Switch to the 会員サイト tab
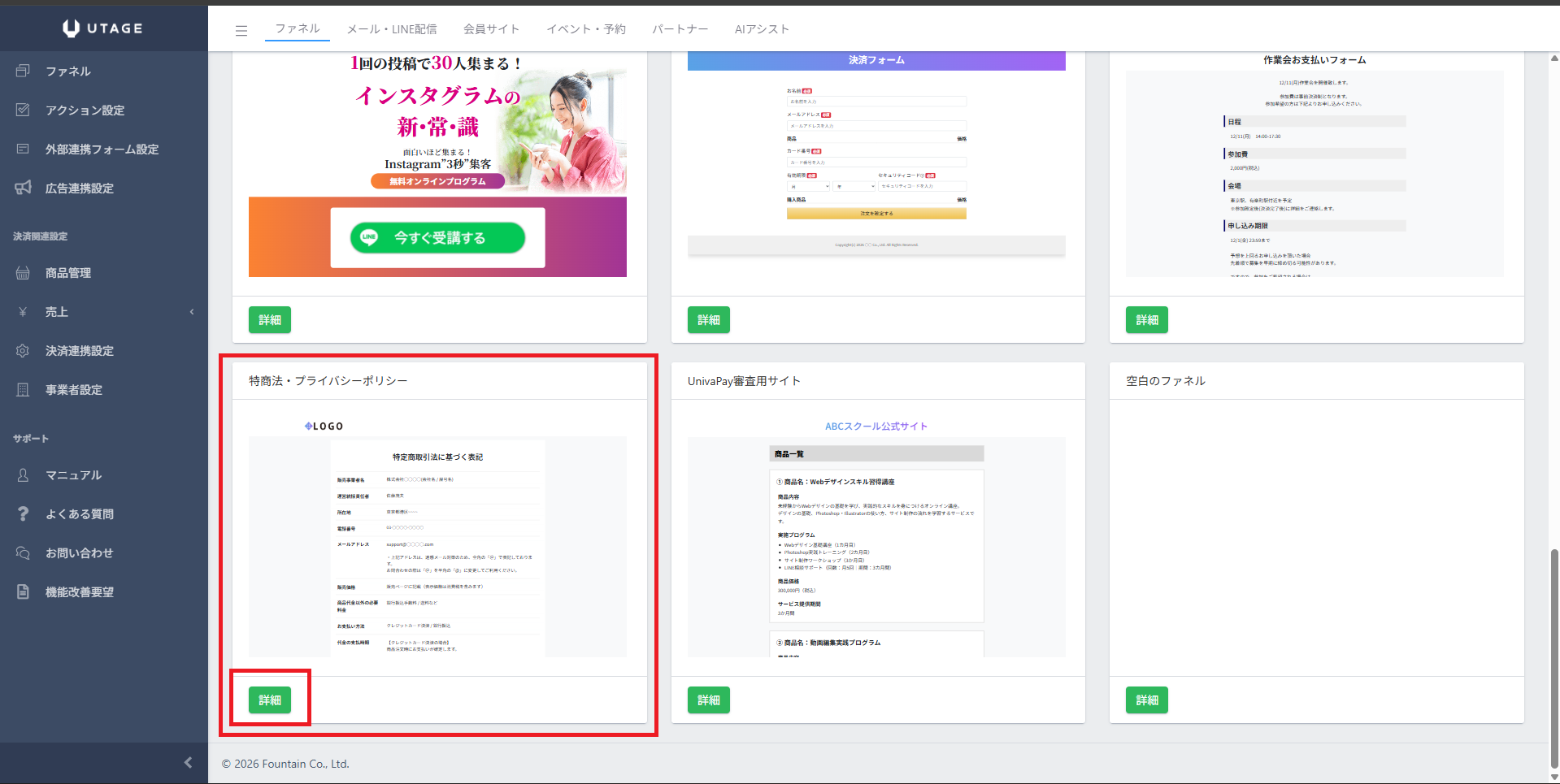This screenshot has height=784, width=1560. pyautogui.click(x=491, y=29)
